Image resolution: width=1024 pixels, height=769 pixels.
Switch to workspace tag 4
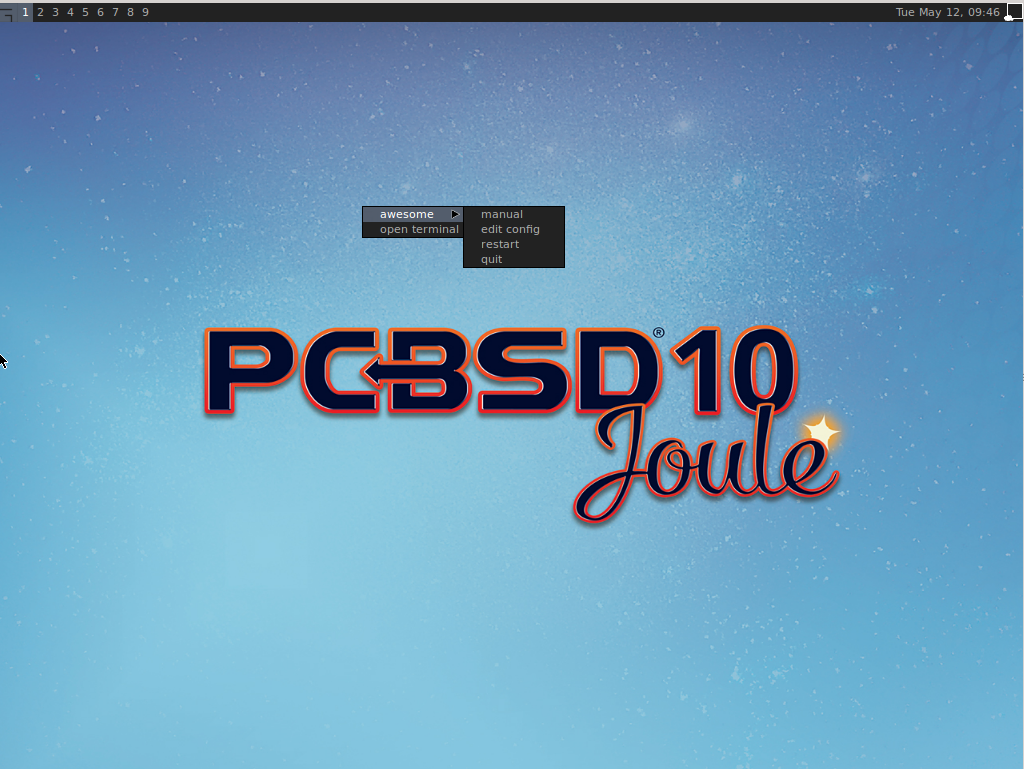pyautogui.click(x=71, y=12)
